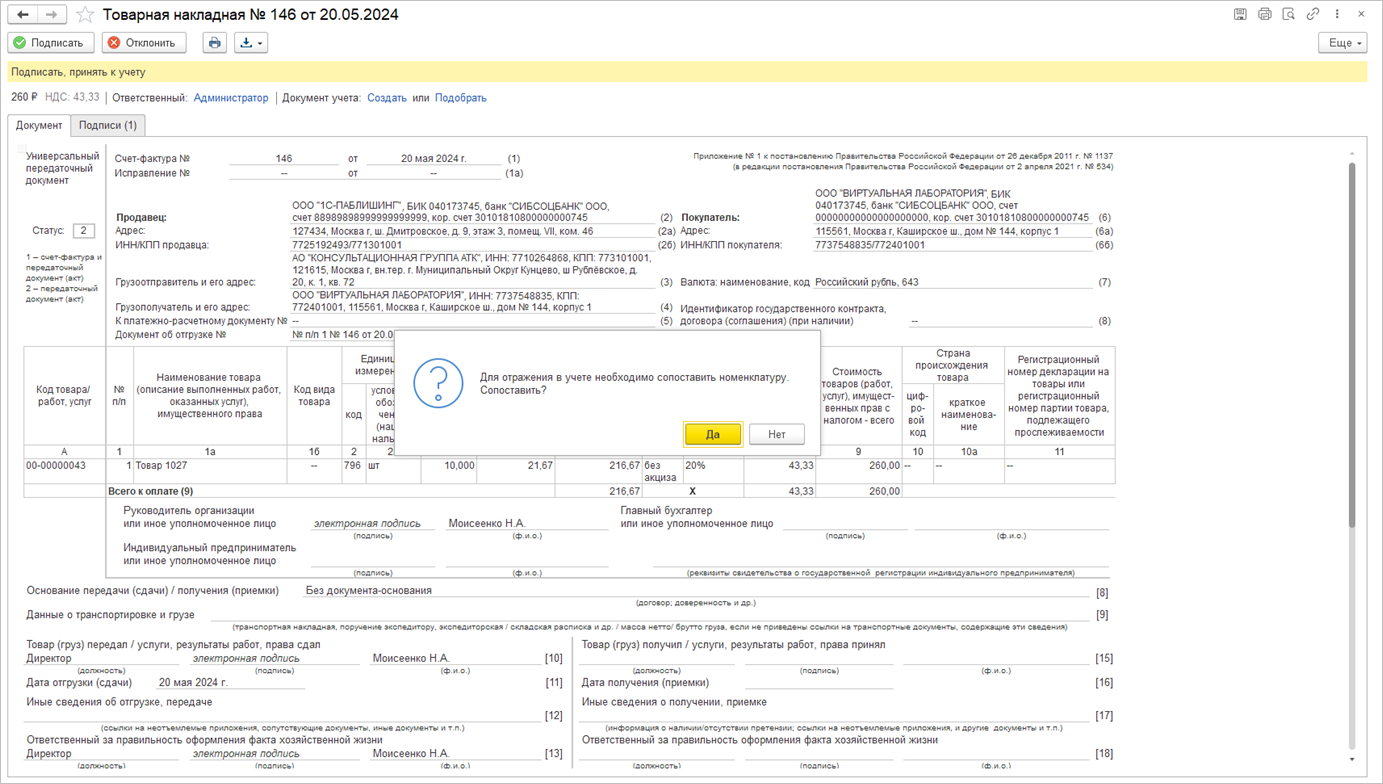Click the Отклонить button

point(143,43)
